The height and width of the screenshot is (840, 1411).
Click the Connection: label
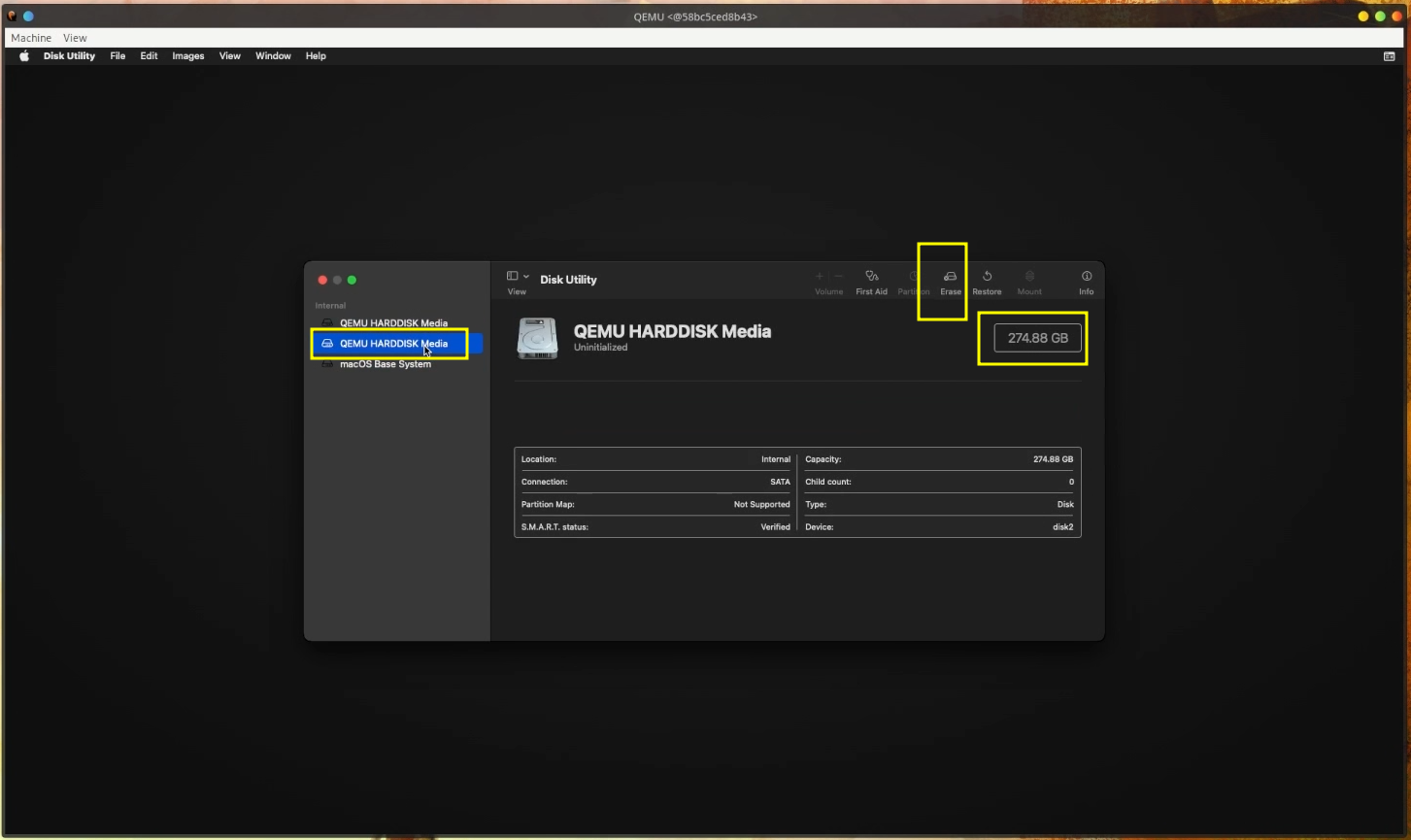(544, 482)
